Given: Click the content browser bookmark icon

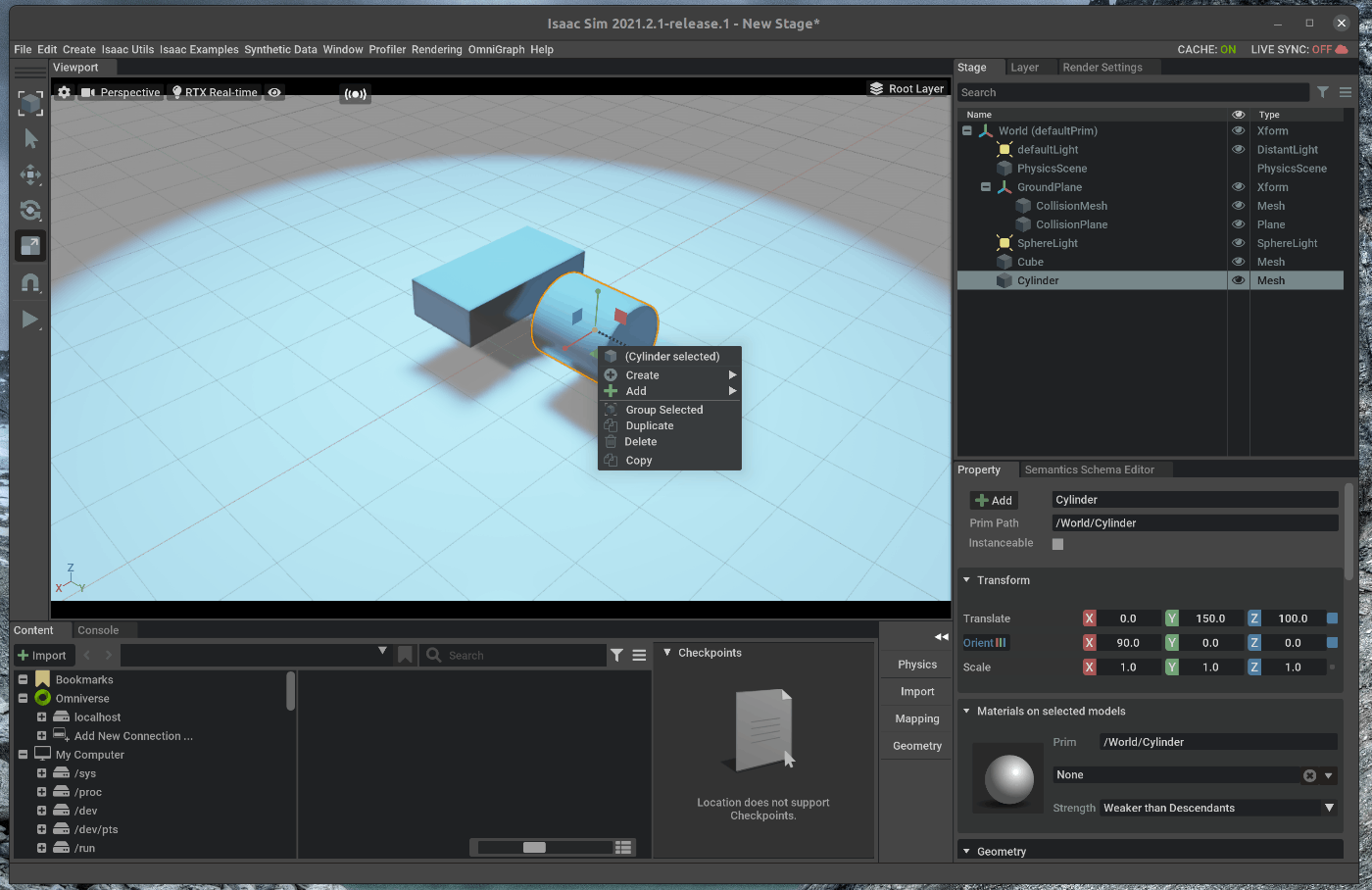Looking at the screenshot, I should coord(405,655).
